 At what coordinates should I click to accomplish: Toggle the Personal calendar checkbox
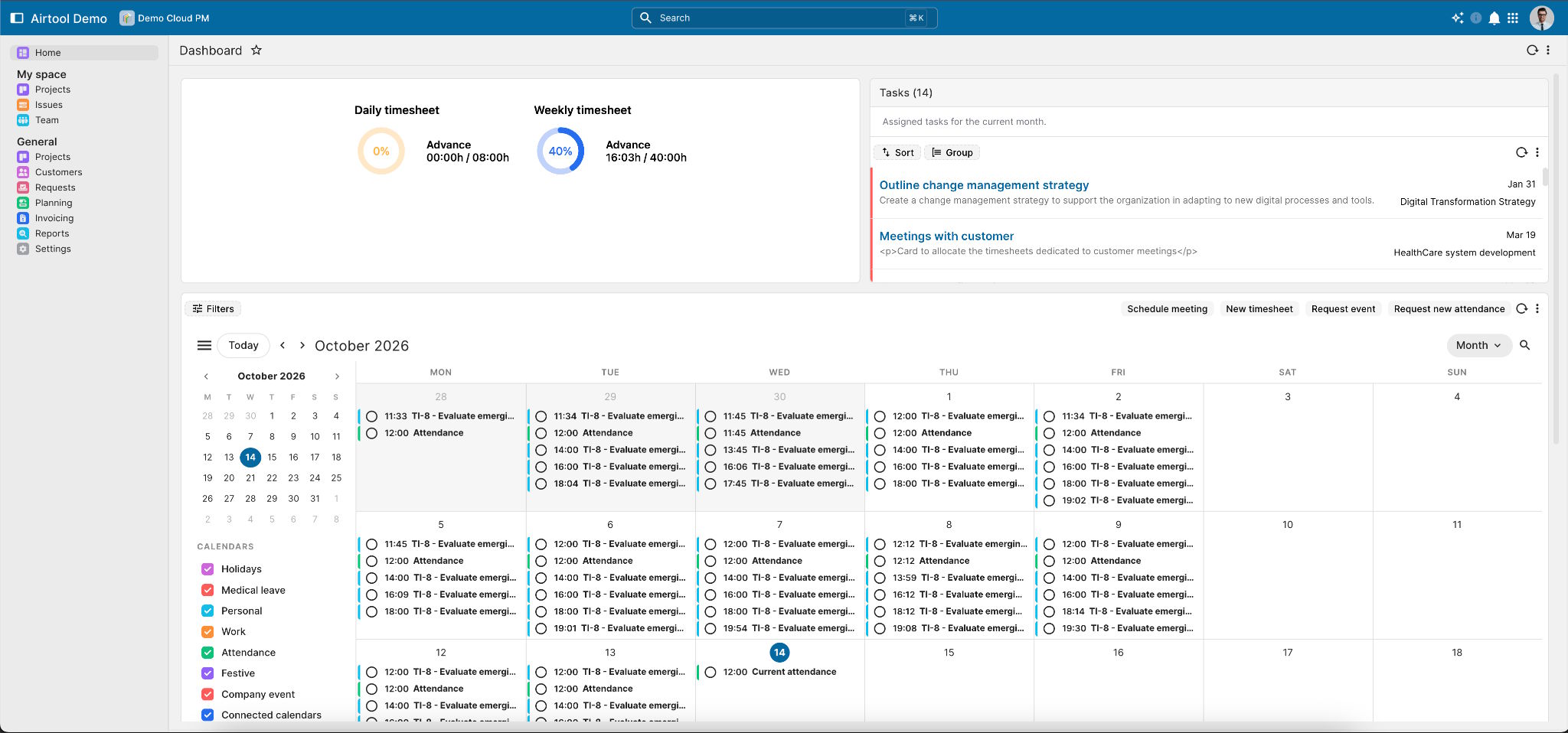tap(207, 611)
